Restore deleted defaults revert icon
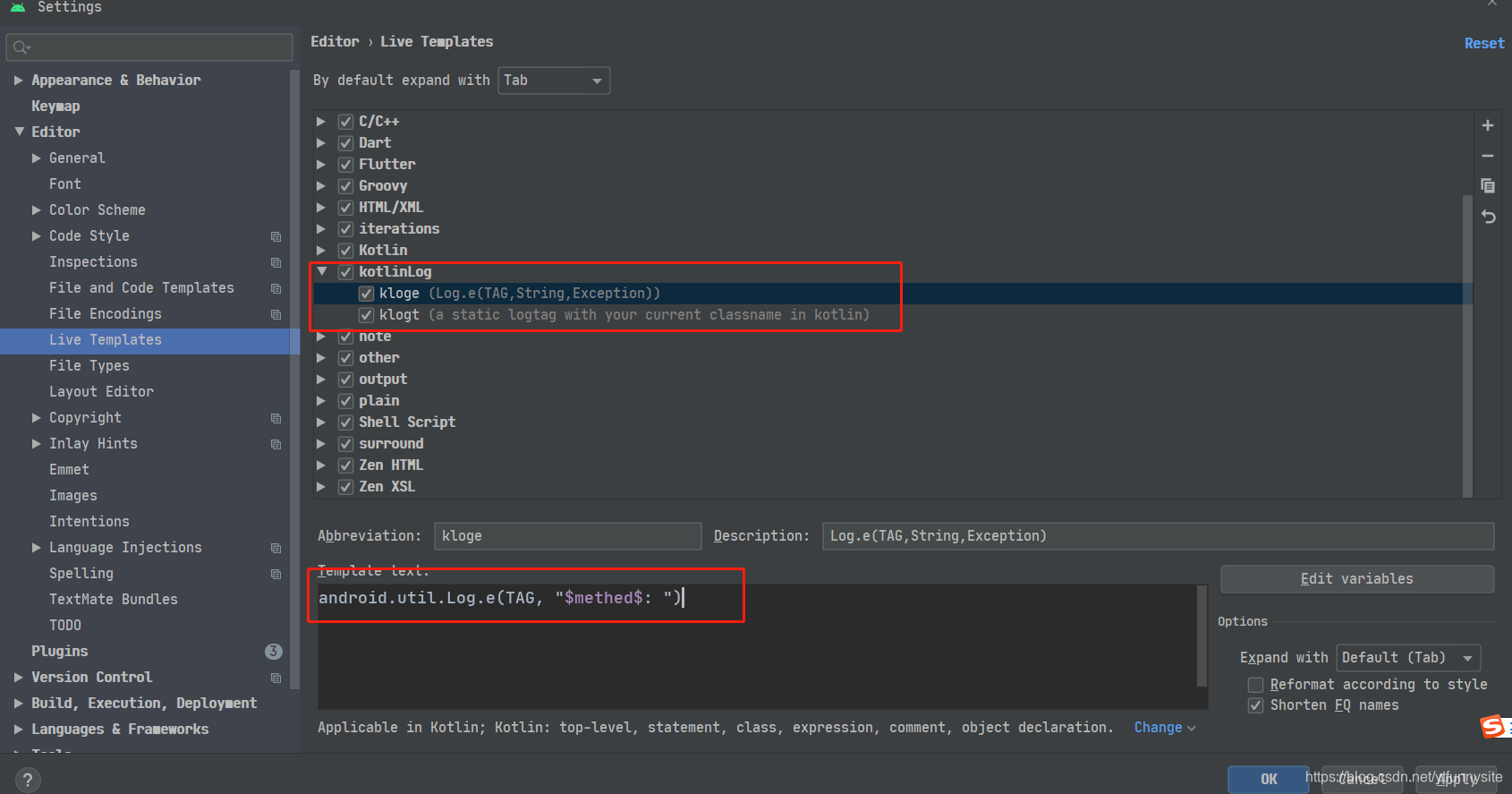The width and height of the screenshot is (1512, 794). 1488,217
